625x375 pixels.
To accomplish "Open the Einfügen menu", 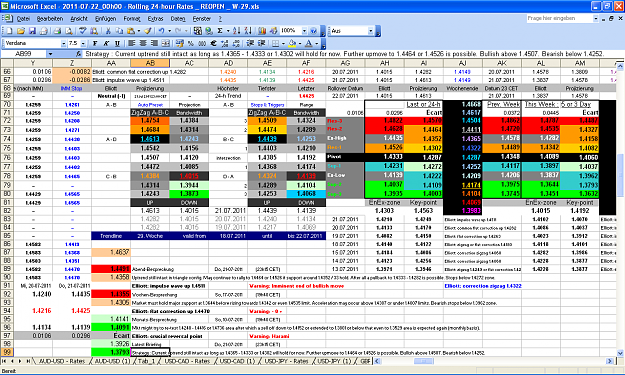I will coord(105,19).
